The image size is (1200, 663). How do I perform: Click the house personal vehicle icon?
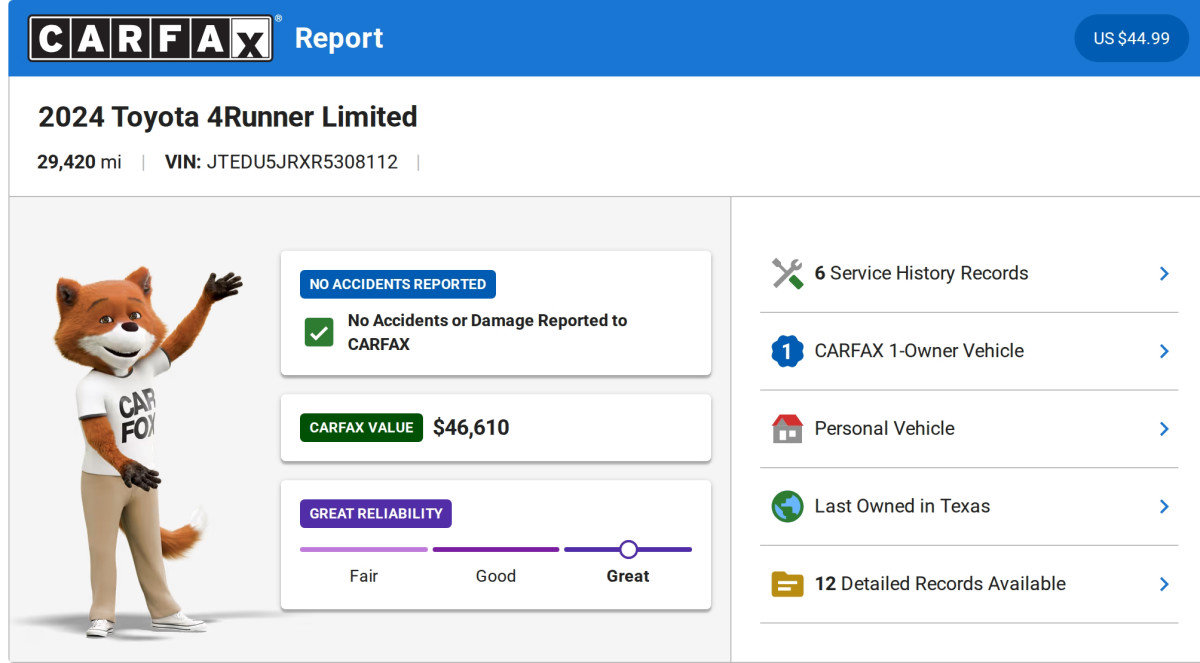click(787, 429)
